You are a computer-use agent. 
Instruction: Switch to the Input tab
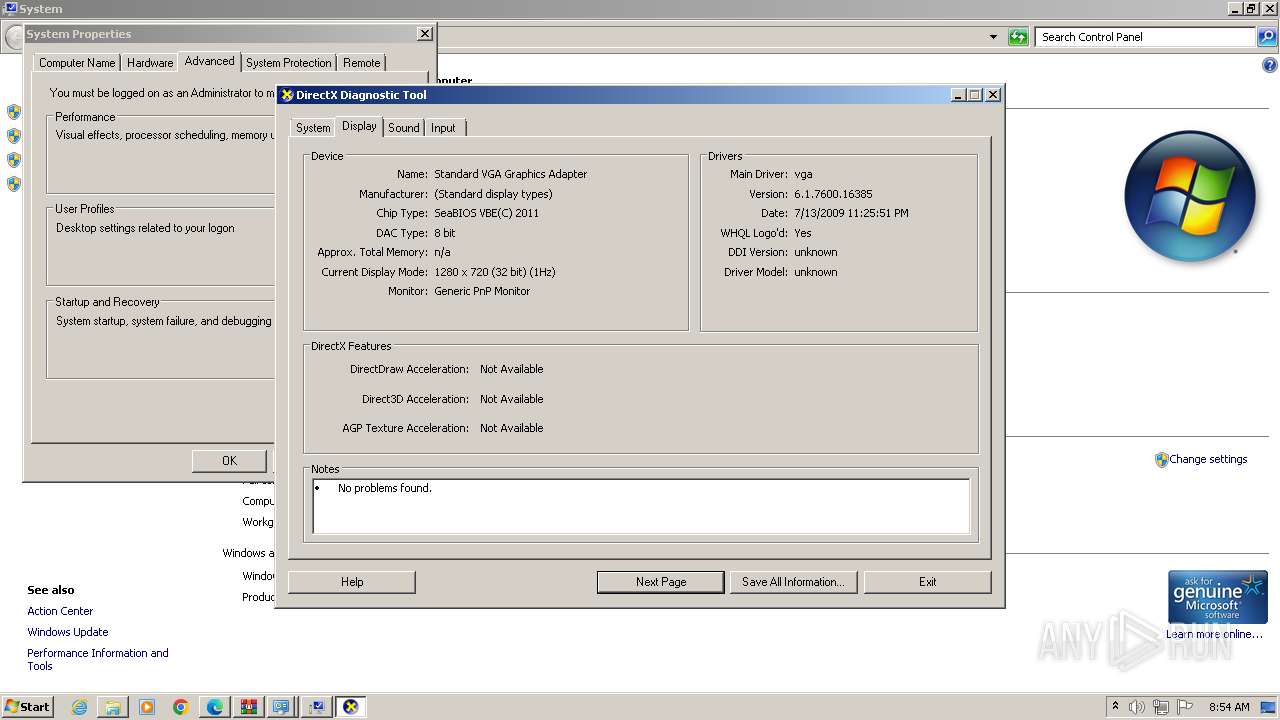(x=443, y=128)
